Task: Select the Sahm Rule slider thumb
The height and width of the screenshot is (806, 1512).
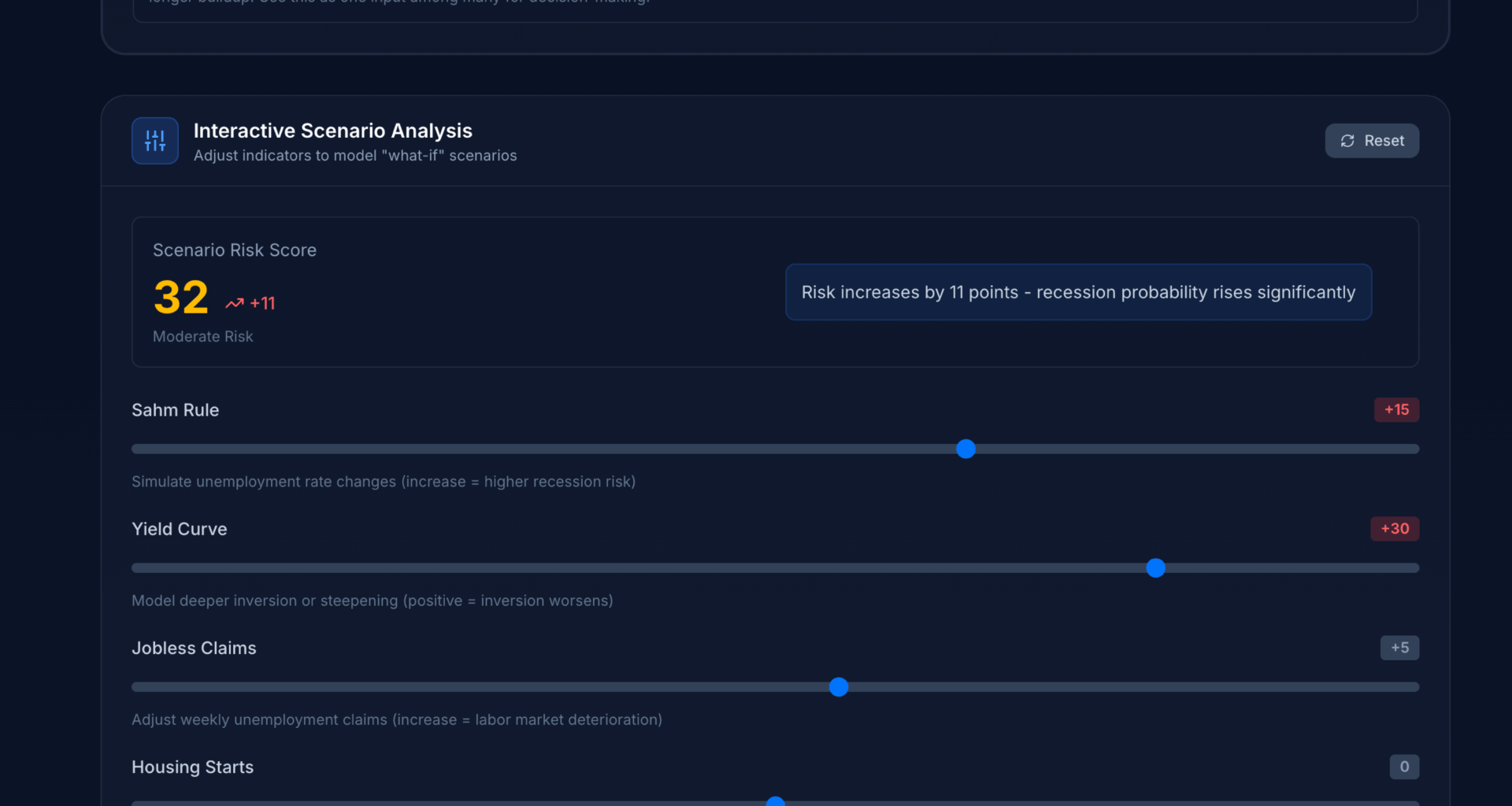Action: [x=965, y=449]
